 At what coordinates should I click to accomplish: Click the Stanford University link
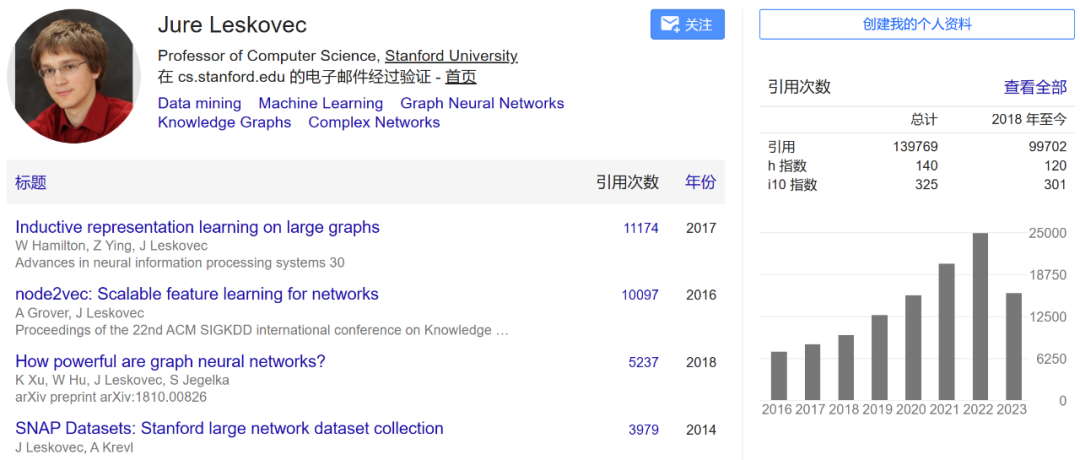[451, 56]
